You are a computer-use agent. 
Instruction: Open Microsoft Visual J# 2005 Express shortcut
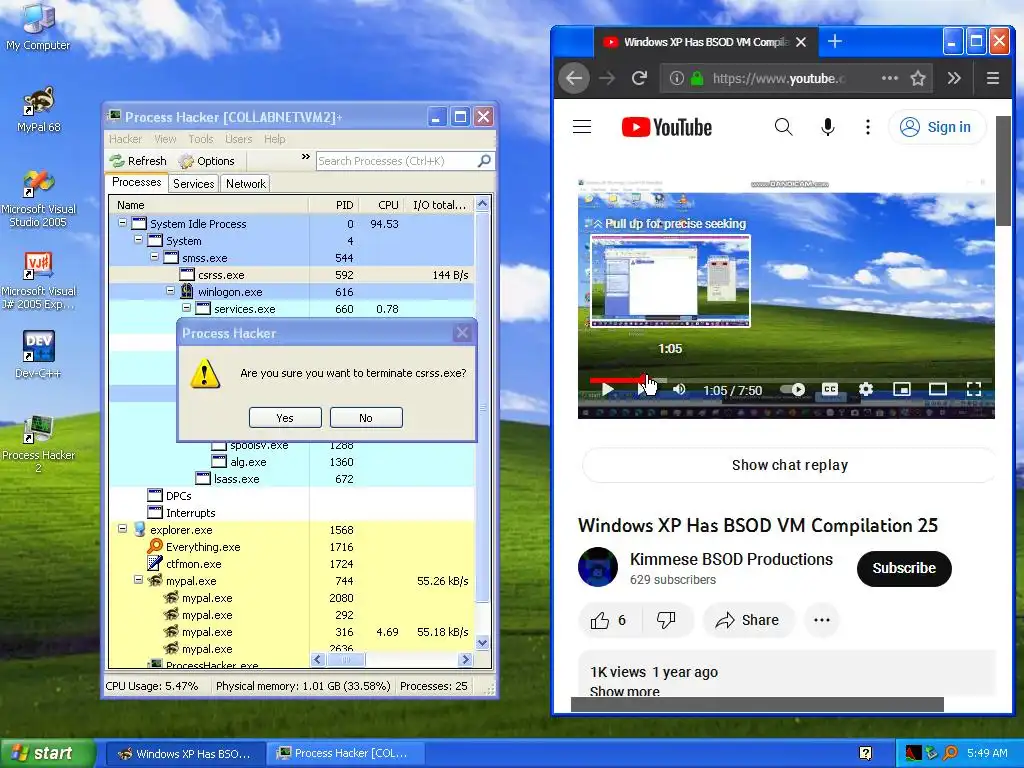(38, 281)
